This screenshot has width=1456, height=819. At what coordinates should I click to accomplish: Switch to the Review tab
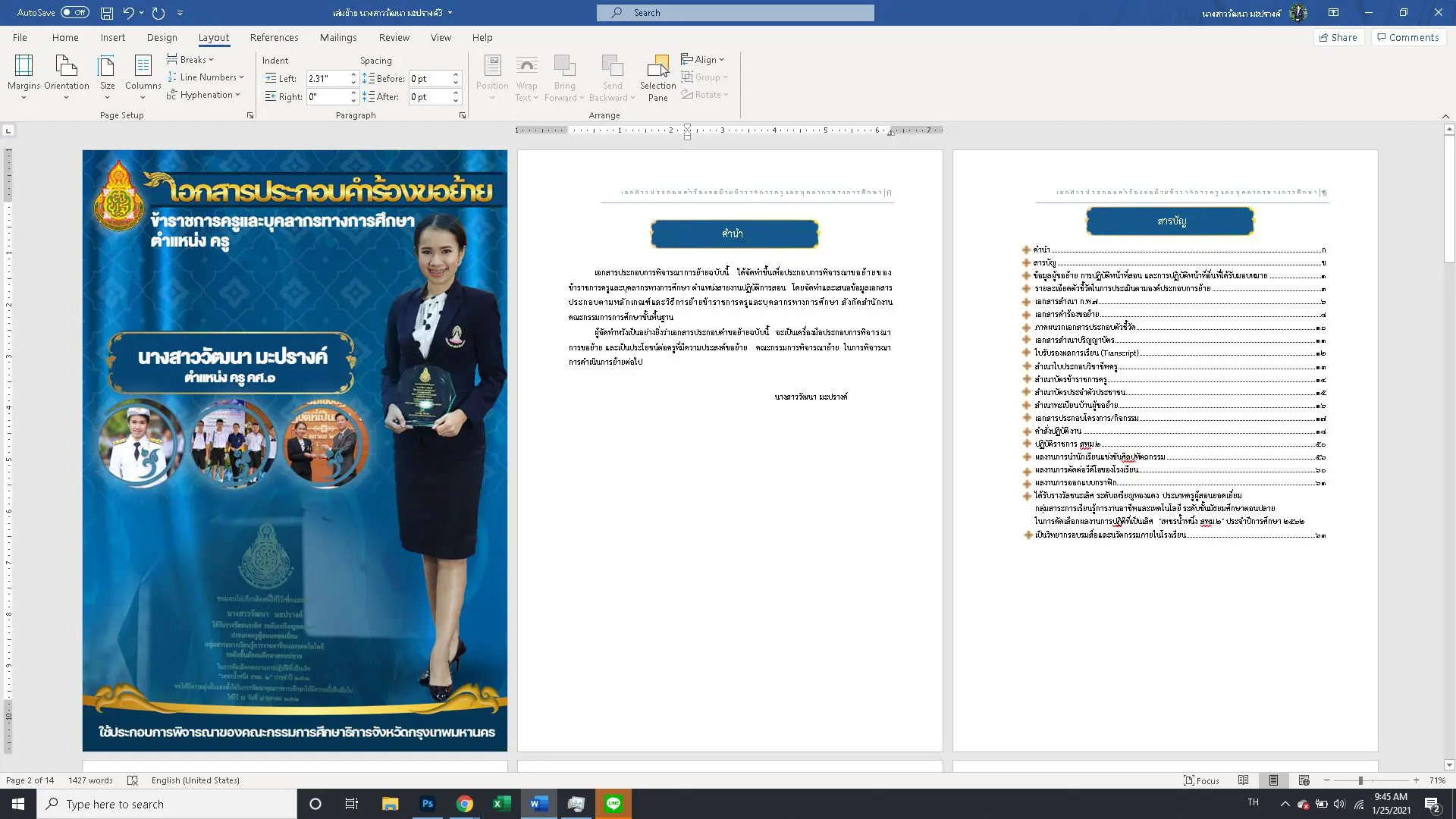[394, 37]
